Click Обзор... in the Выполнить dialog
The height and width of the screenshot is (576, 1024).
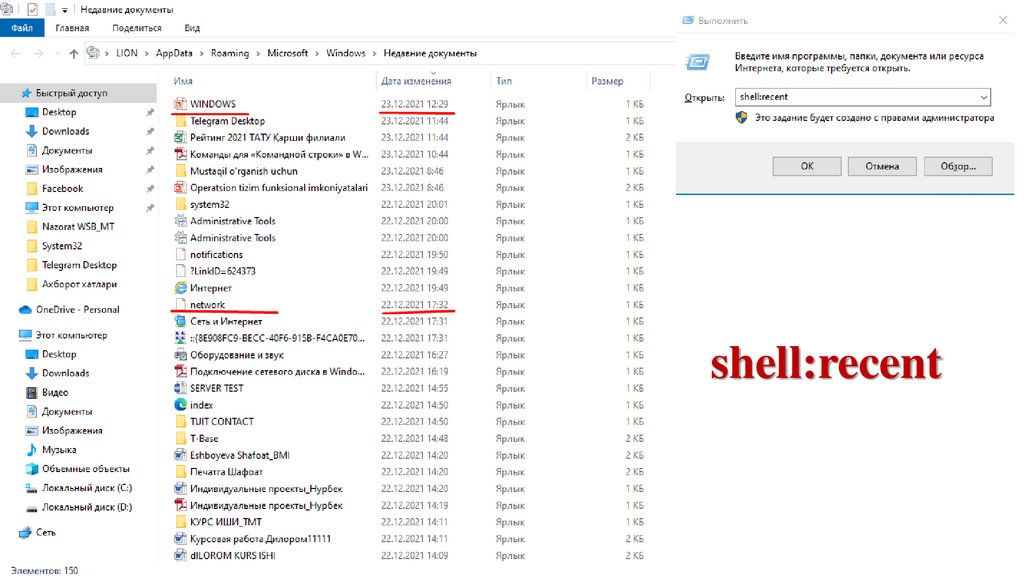click(958, 167)
